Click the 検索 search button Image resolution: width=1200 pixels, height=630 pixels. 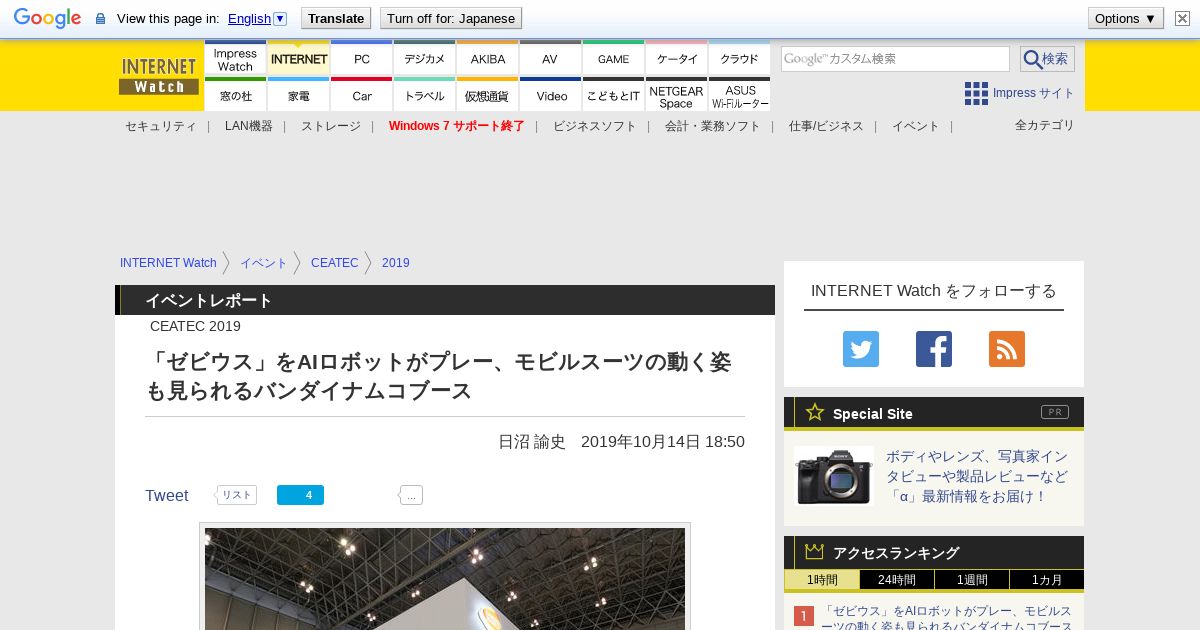coord(1047,59)
